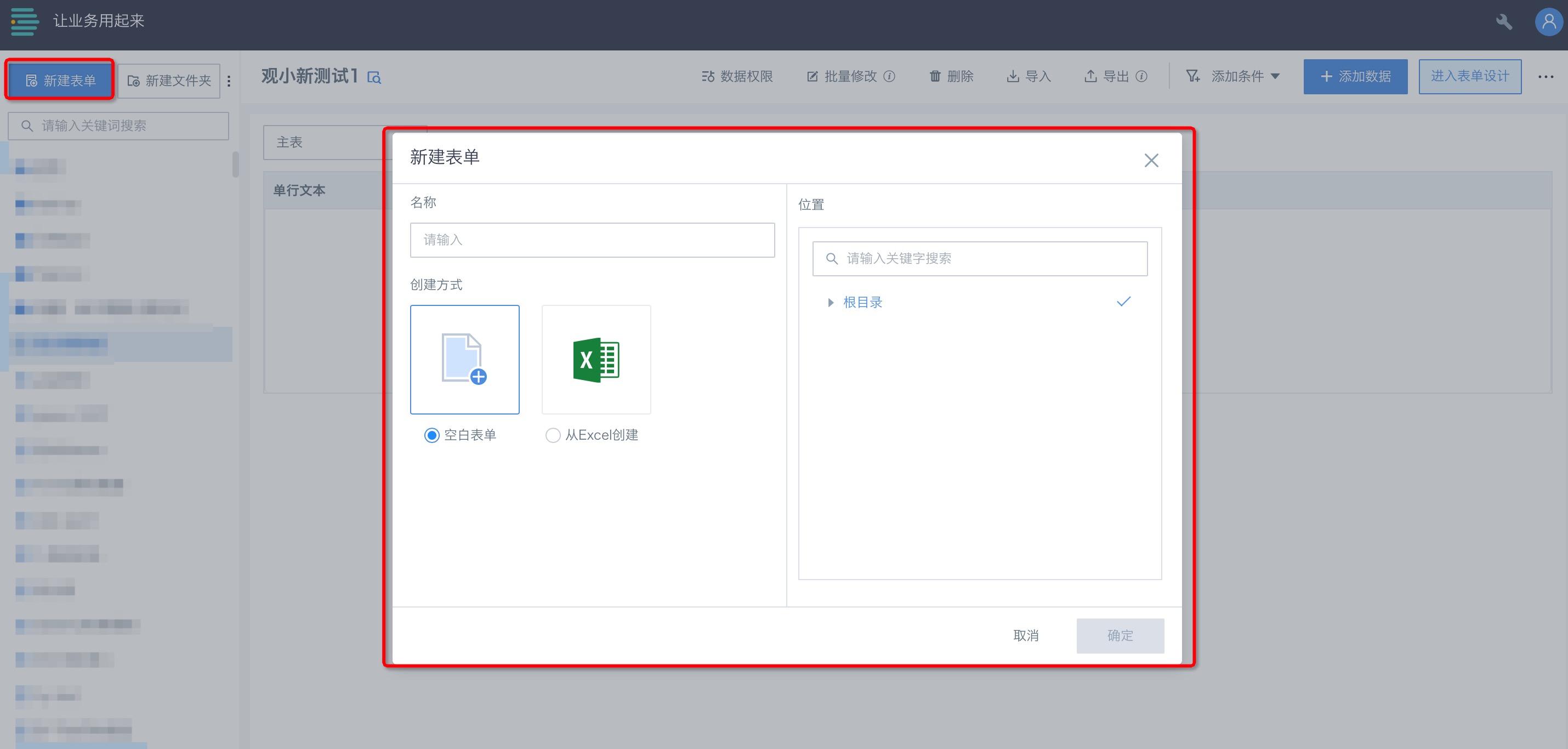The width and height of the screenshot is (1568, 749).
Task: Open the more options ellipsis at top-right
Action: point(1546,77)
